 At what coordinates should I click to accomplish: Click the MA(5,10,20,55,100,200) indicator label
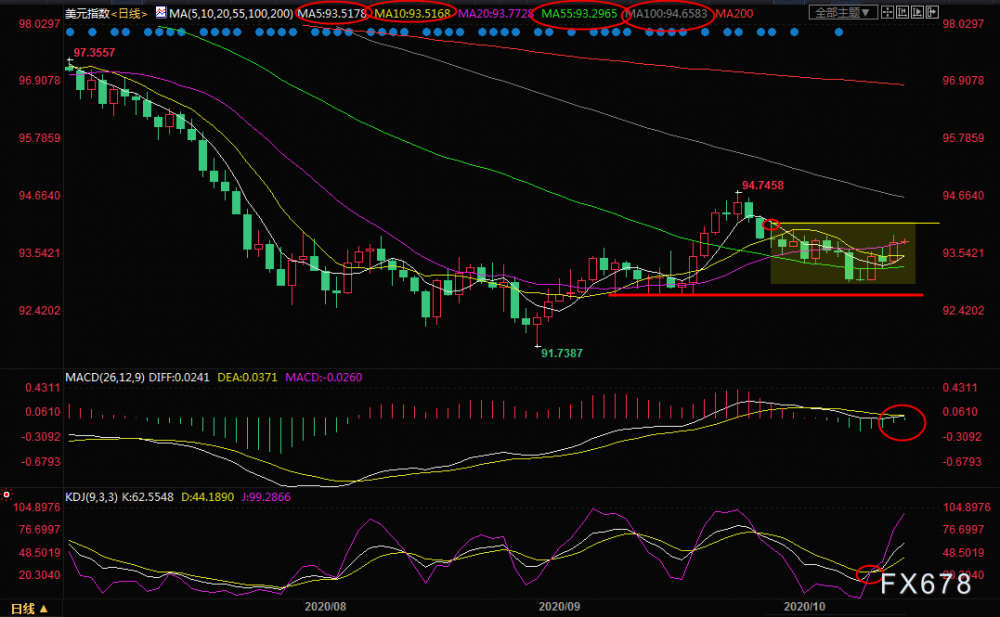pyautogui.click(x=232, y=13)
